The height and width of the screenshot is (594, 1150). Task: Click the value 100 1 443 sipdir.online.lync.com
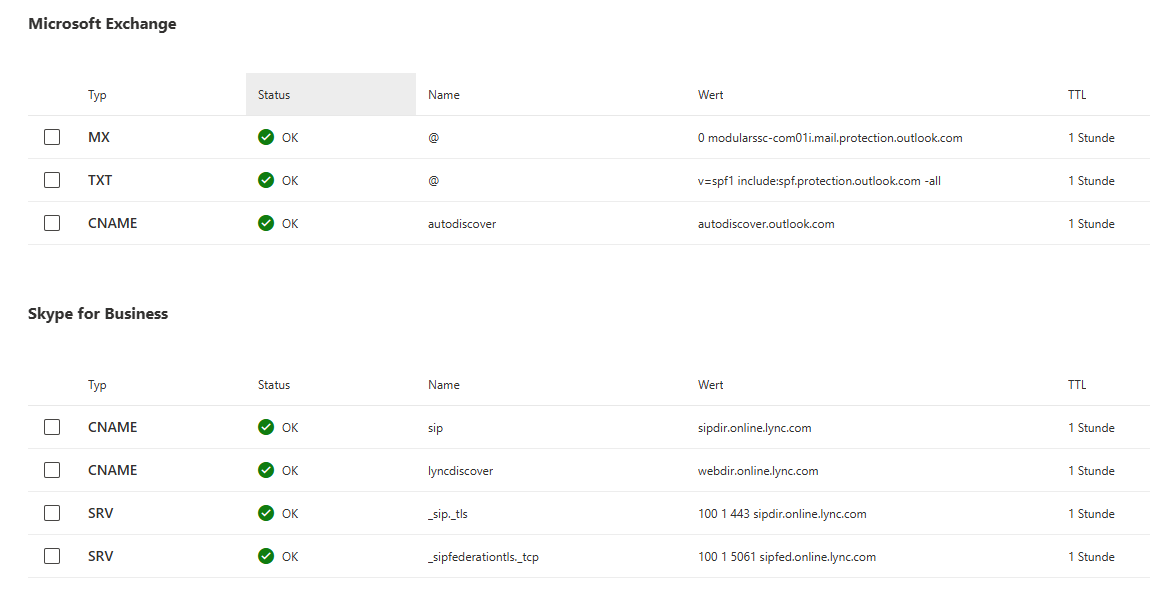click(x=783, y=514)
